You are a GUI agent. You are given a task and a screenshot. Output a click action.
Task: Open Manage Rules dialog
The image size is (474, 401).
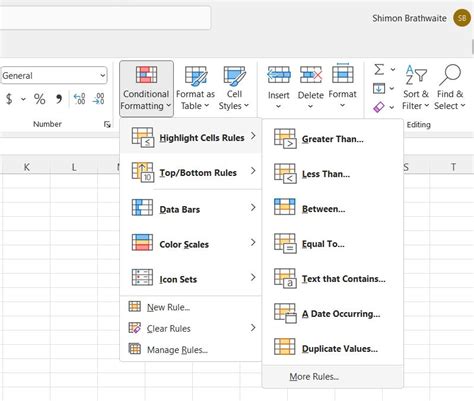[x=177, y=350]
